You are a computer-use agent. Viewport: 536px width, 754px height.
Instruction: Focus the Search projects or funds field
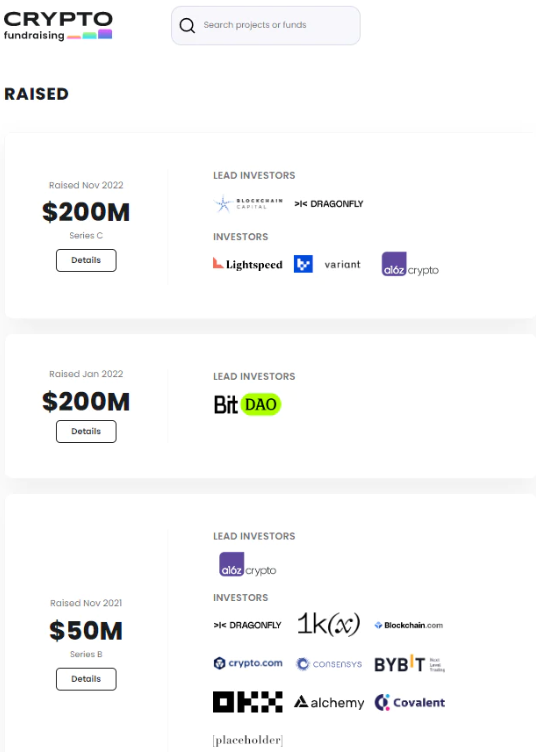point(266,25)
